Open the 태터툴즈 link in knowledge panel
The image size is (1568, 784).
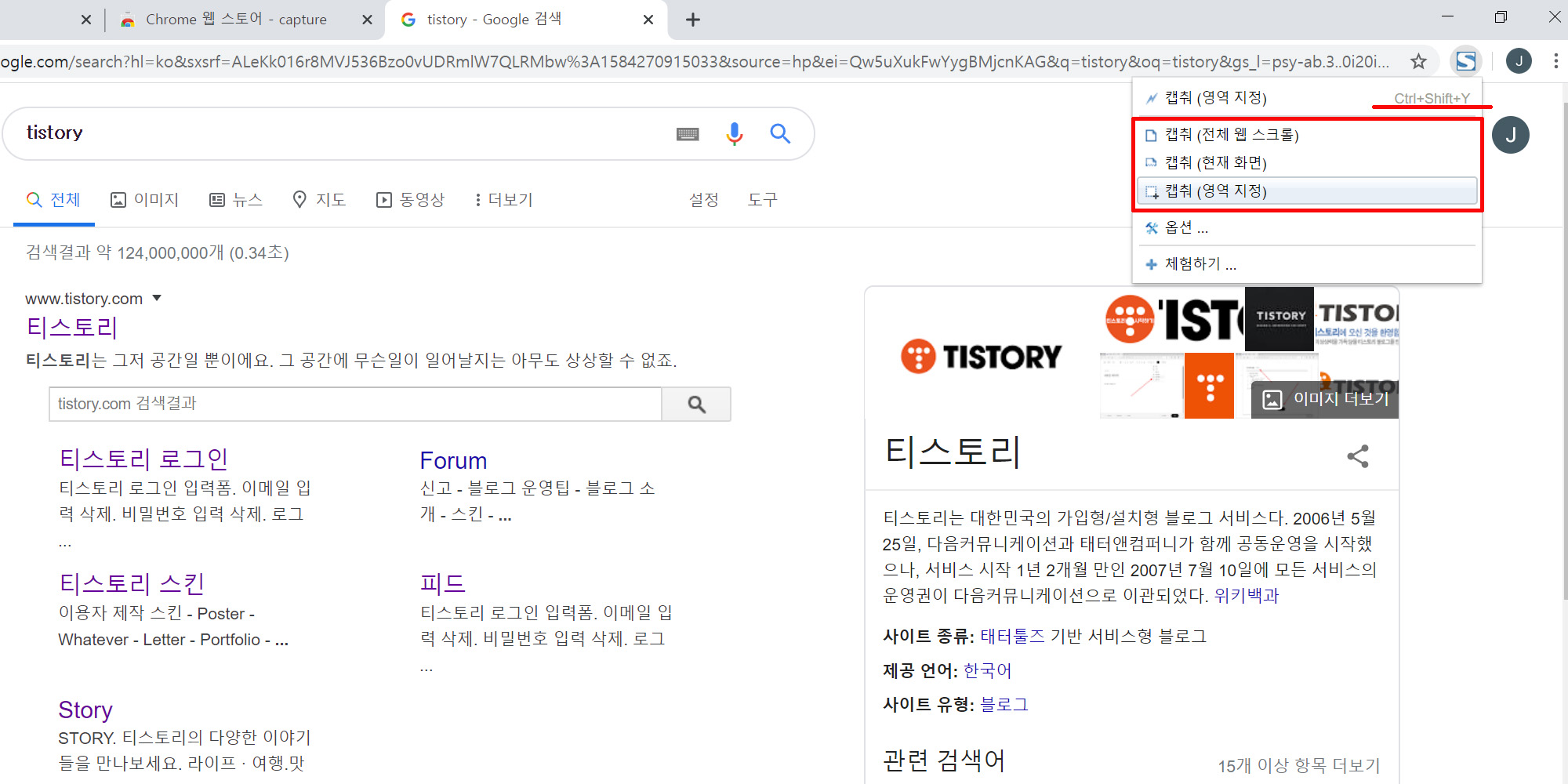(1012, 636)
